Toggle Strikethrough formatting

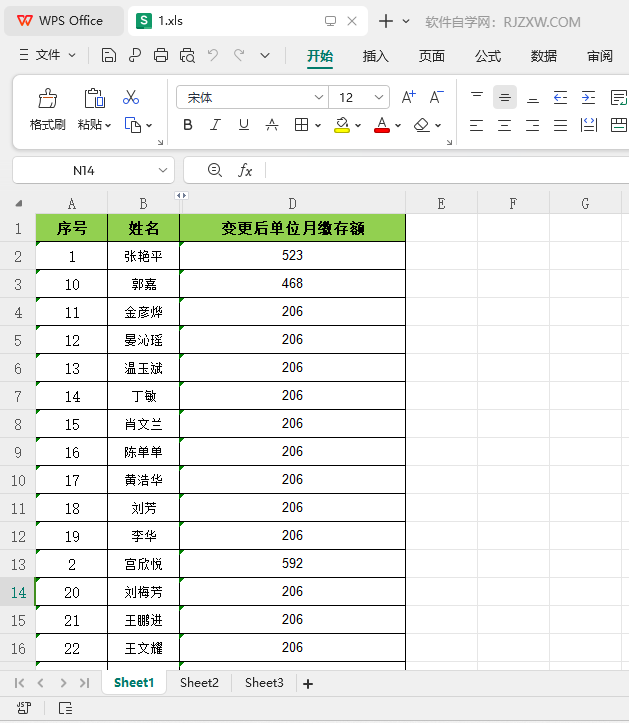click(272, 125)
